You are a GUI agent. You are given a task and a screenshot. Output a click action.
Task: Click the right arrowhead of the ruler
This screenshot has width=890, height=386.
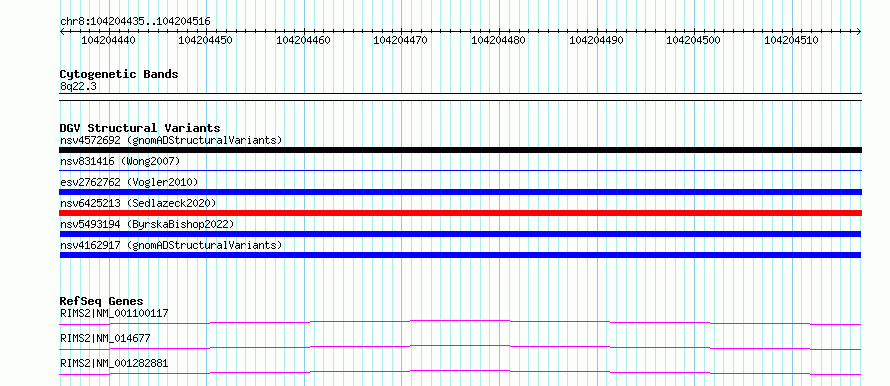tap(859, 31)
